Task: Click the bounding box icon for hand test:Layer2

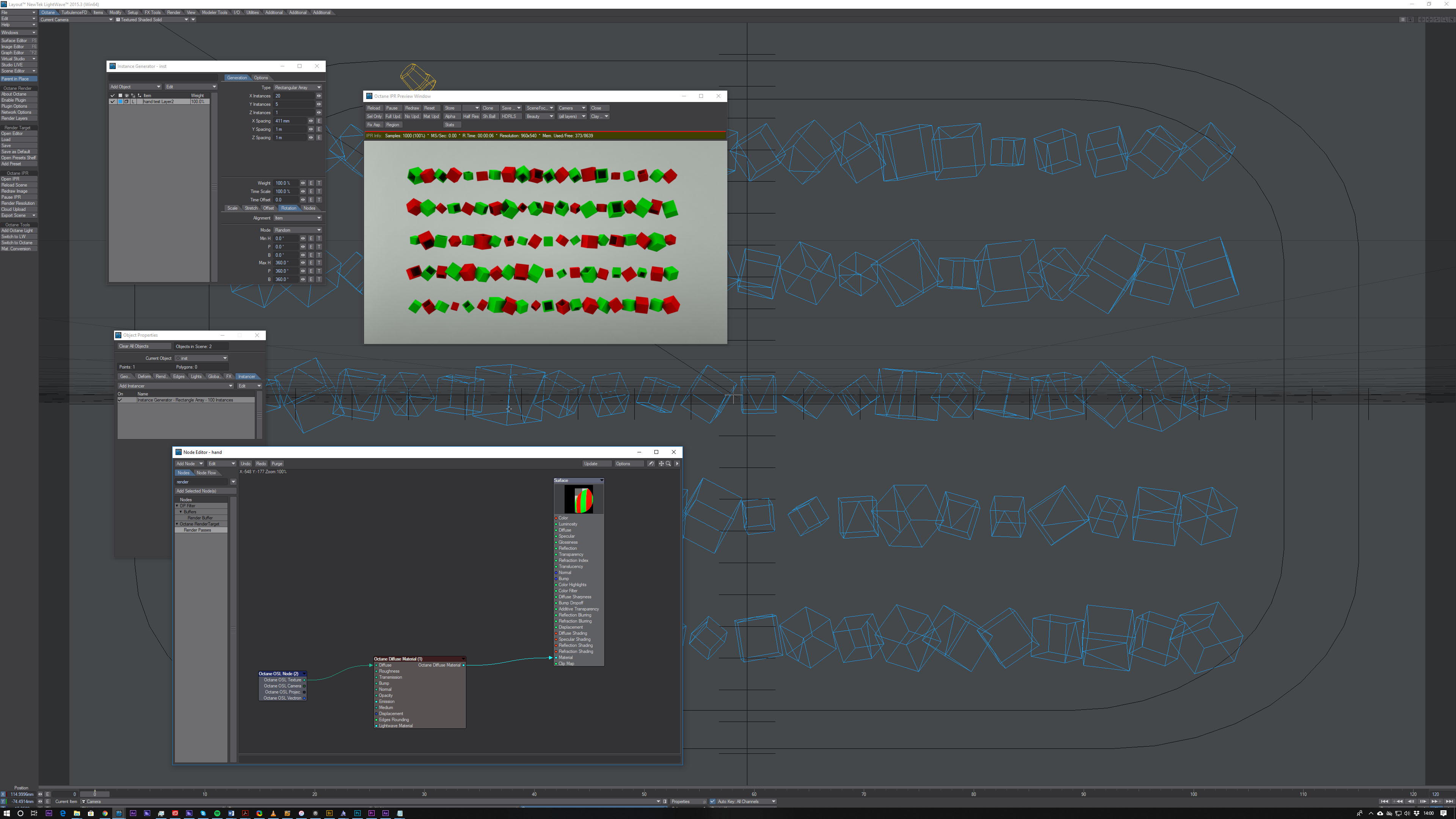Action: (127, 102)
